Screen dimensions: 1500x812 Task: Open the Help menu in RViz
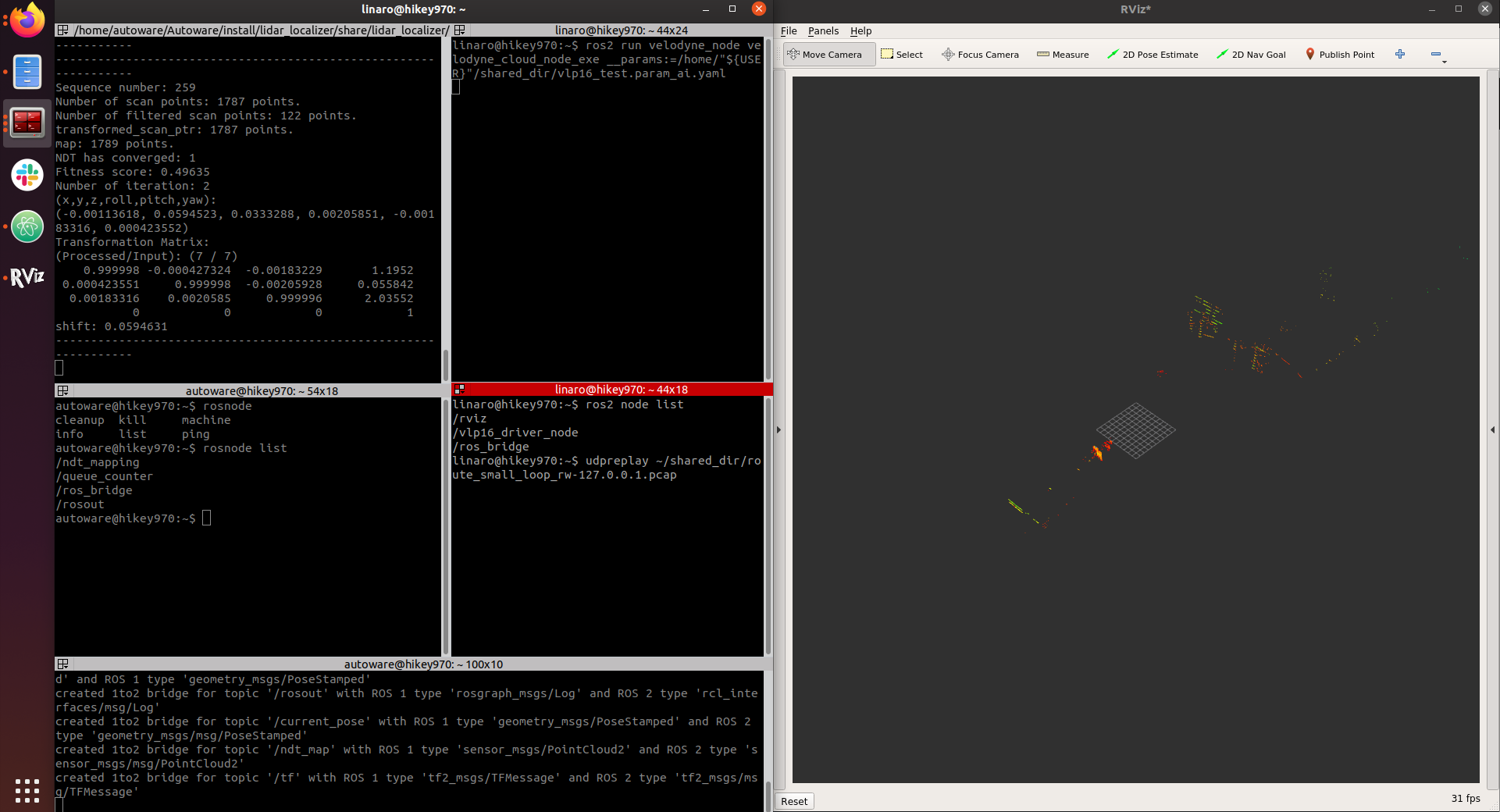[860, 31]
